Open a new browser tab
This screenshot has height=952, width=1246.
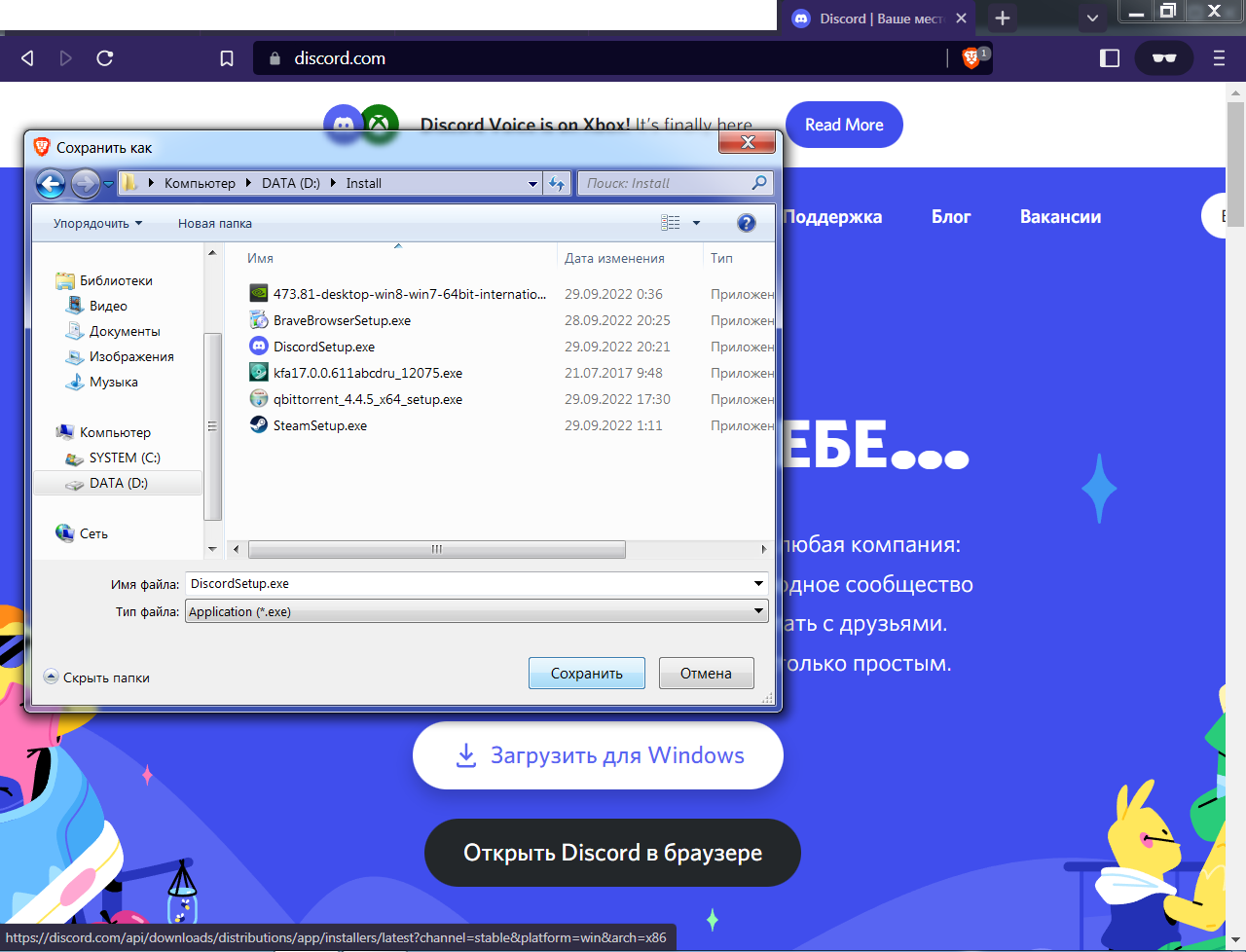coord(1003,18)
